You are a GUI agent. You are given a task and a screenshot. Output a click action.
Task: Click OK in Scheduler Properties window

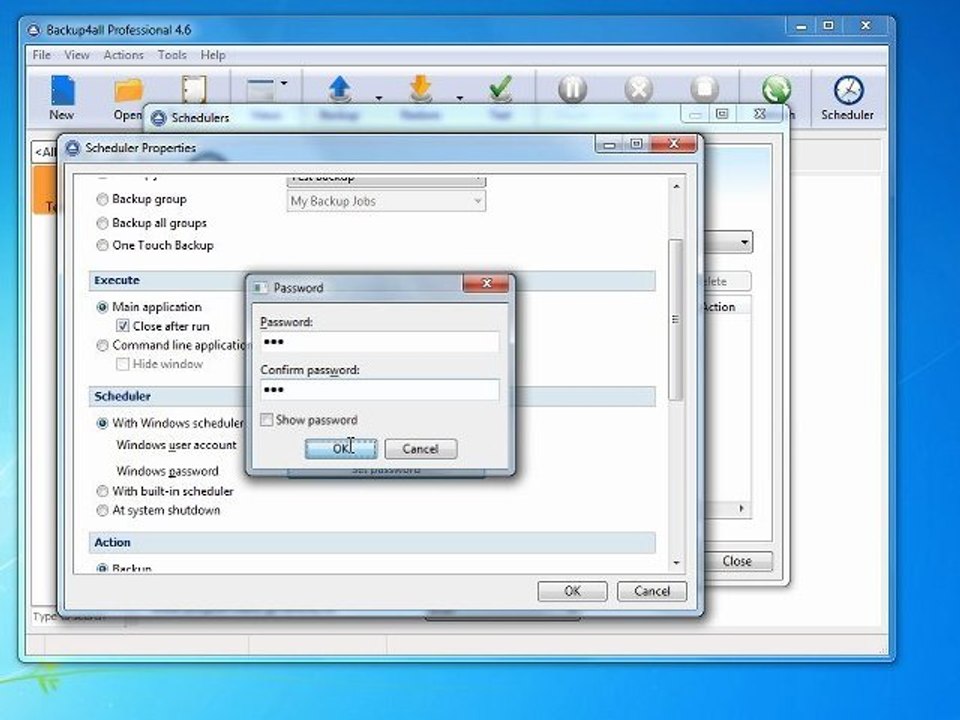click(x=572, y=591)
